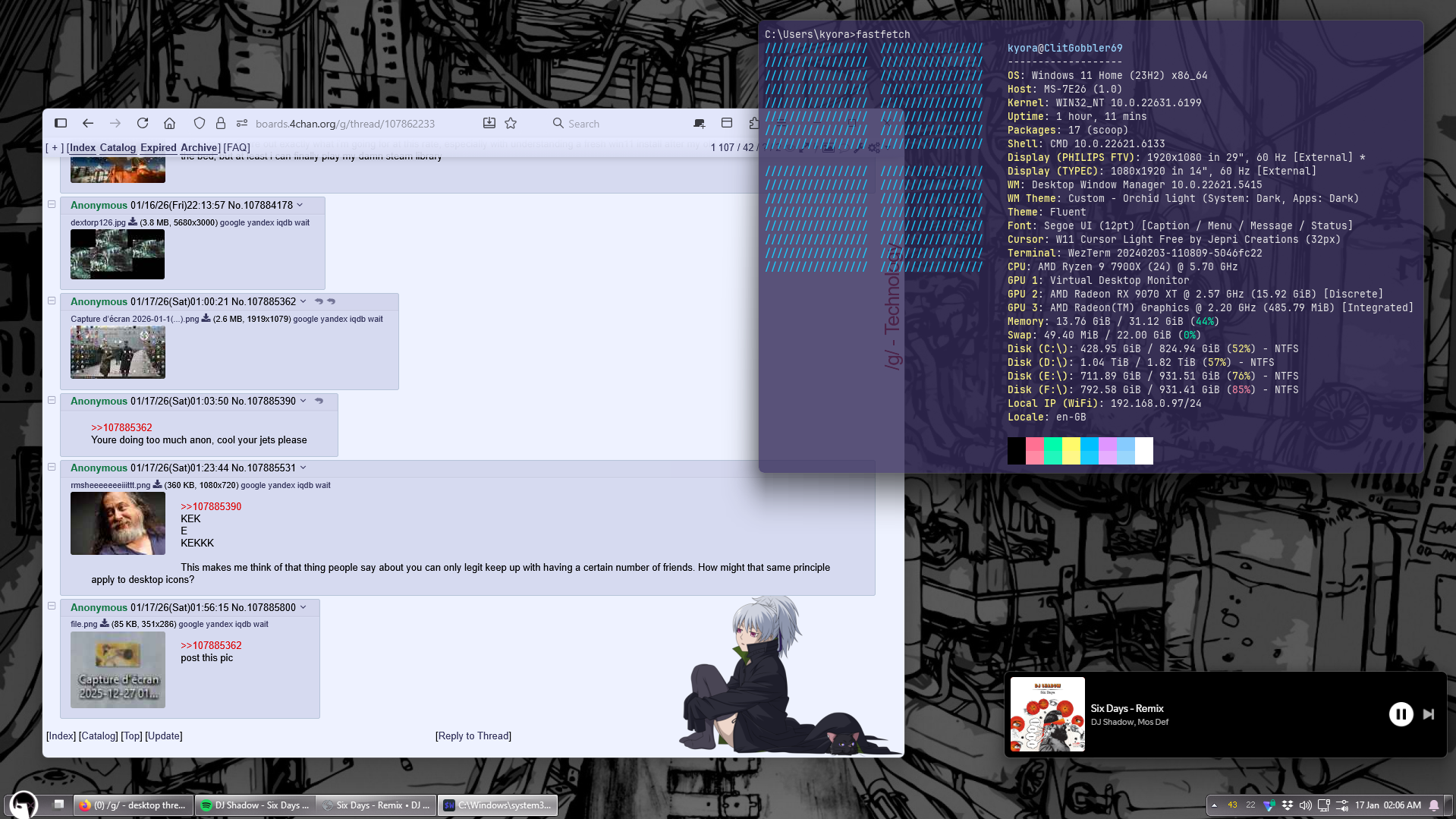The height and width of the screenshot is (819, 1456).
Task: Go back one page in Firefox
Action: point(88,123)
